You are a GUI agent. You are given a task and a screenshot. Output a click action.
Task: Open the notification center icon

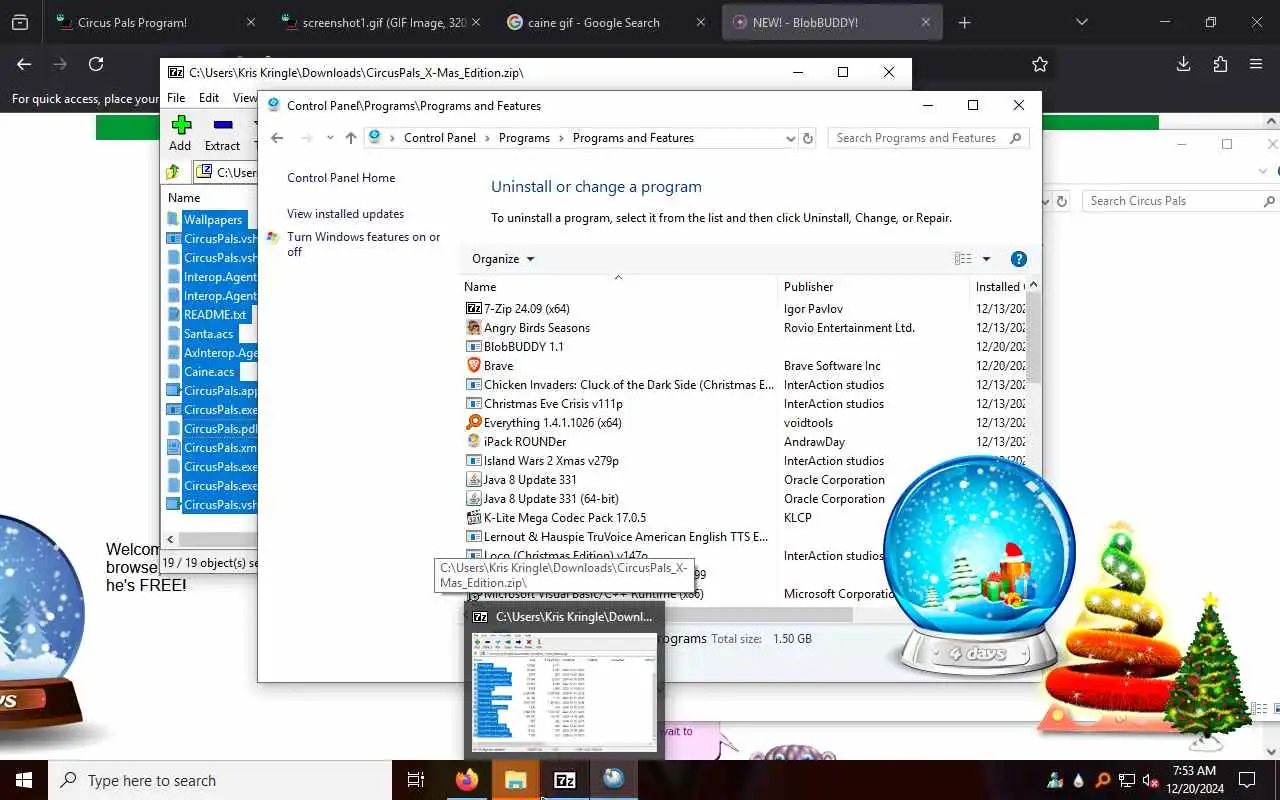[x=1247, y=780]
